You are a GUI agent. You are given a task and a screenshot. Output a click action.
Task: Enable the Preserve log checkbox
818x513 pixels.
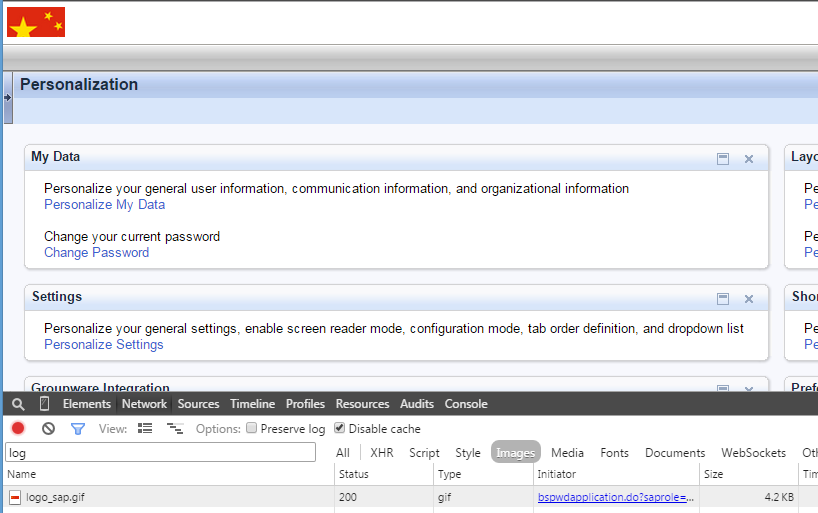pyautogui.click(x=251, y=428)
